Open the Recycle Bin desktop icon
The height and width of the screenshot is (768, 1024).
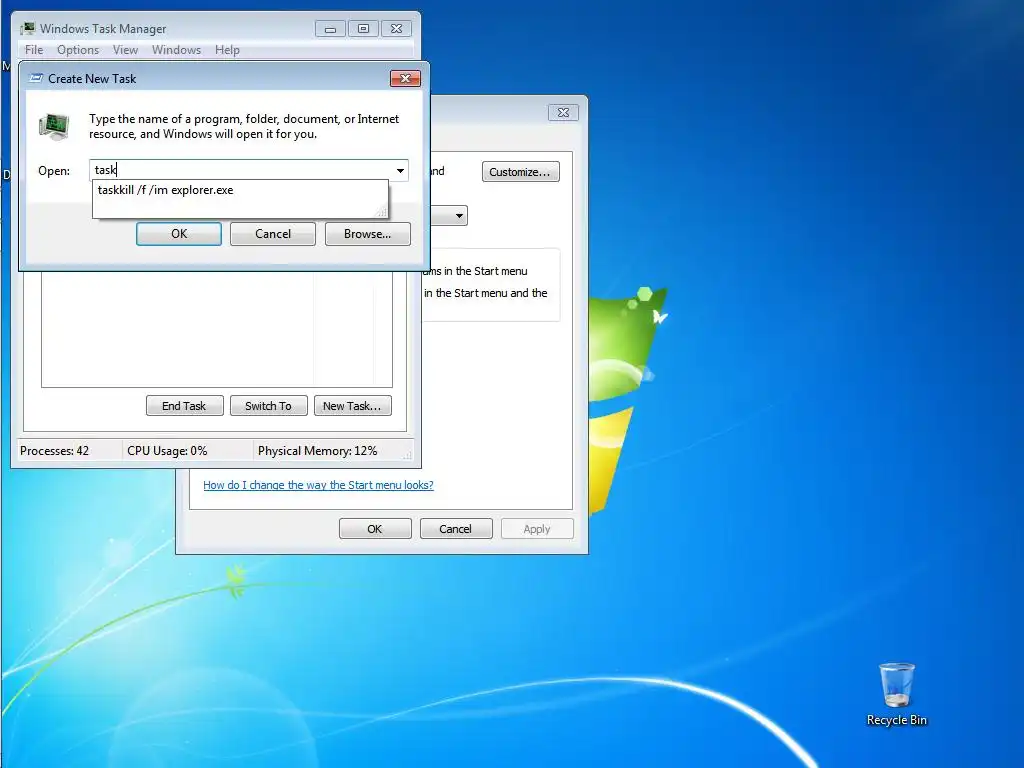pos(897,694)
